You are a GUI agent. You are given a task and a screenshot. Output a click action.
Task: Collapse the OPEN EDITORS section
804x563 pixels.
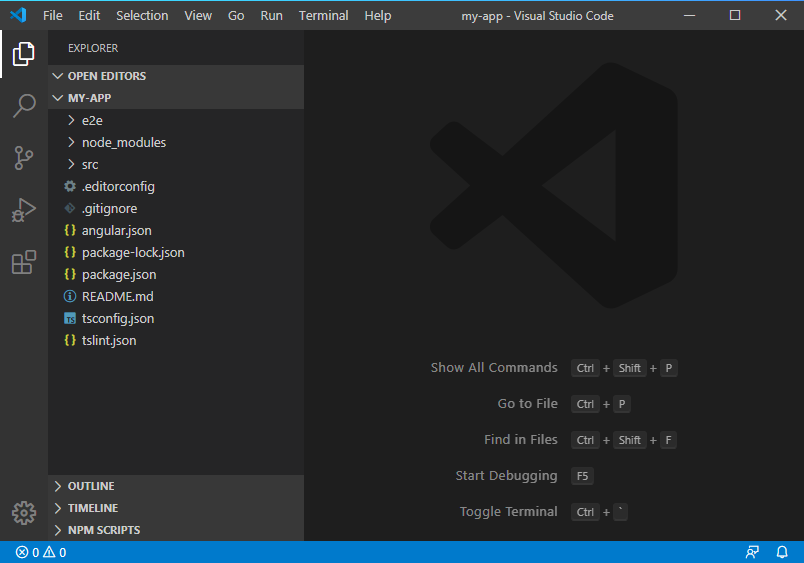pos(176,76)
